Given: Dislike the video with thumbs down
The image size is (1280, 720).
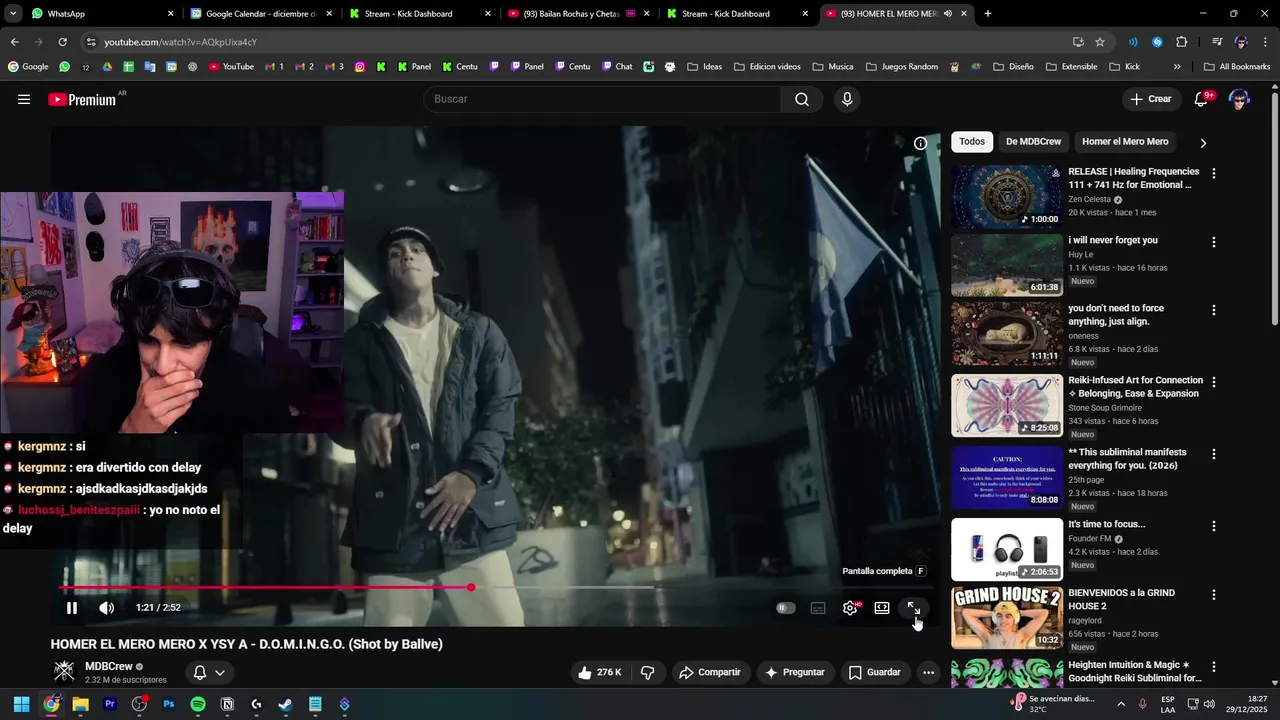Looking at the screenshot, I should tap(647, 673).
